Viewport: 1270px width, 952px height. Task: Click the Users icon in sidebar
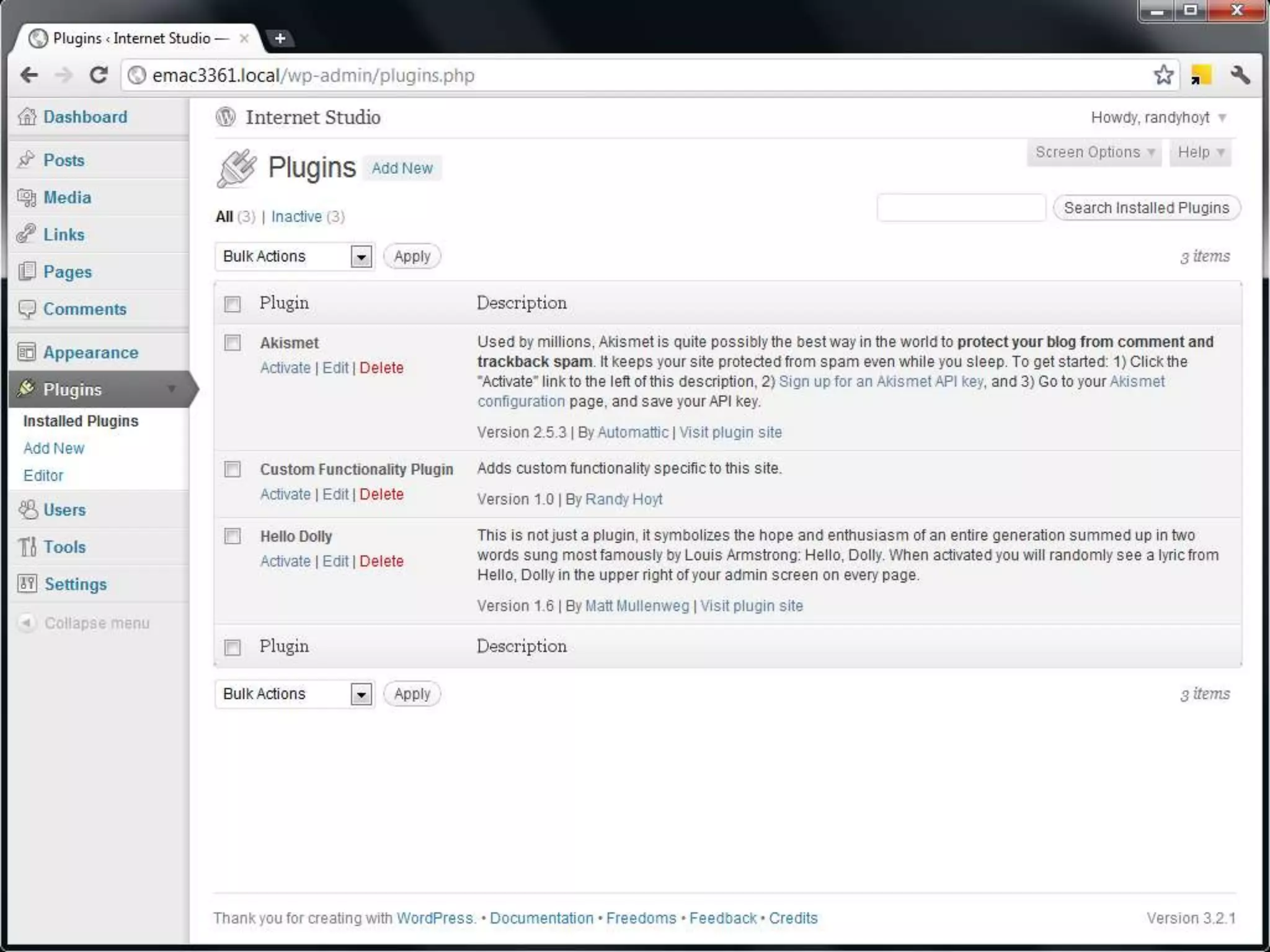[28, 509]
